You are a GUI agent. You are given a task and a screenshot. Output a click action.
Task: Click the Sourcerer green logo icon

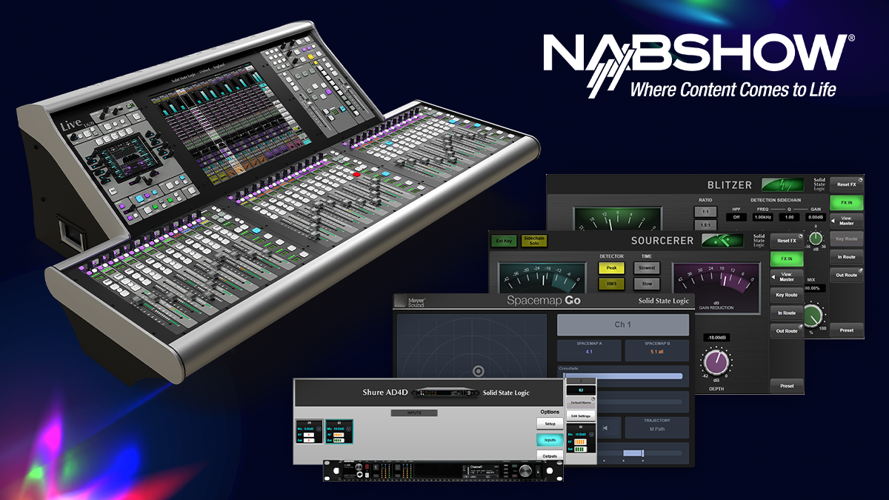[722, 240]
